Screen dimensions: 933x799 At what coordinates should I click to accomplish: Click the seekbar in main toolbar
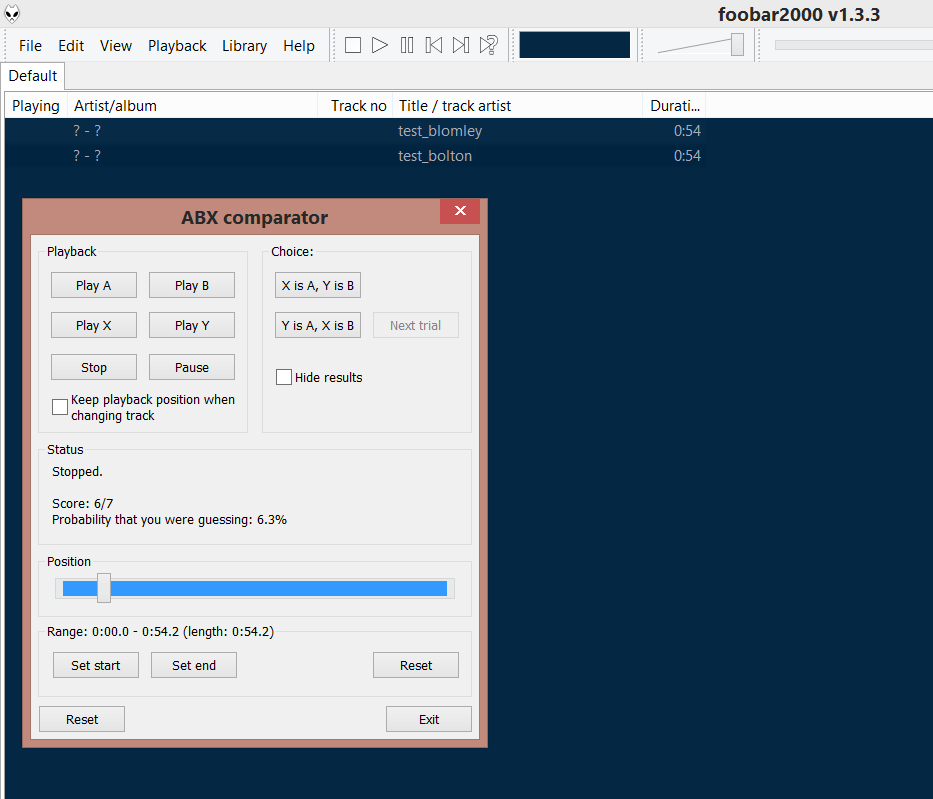(x=854, y=45)
